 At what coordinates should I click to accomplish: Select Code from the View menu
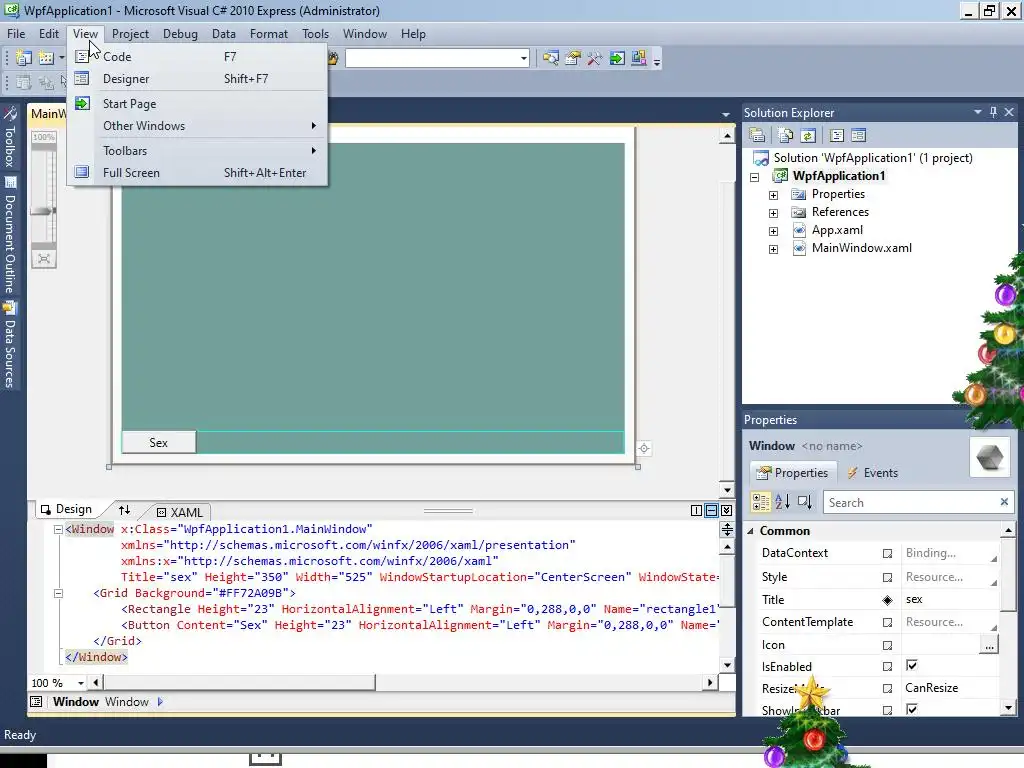point(196,57)
